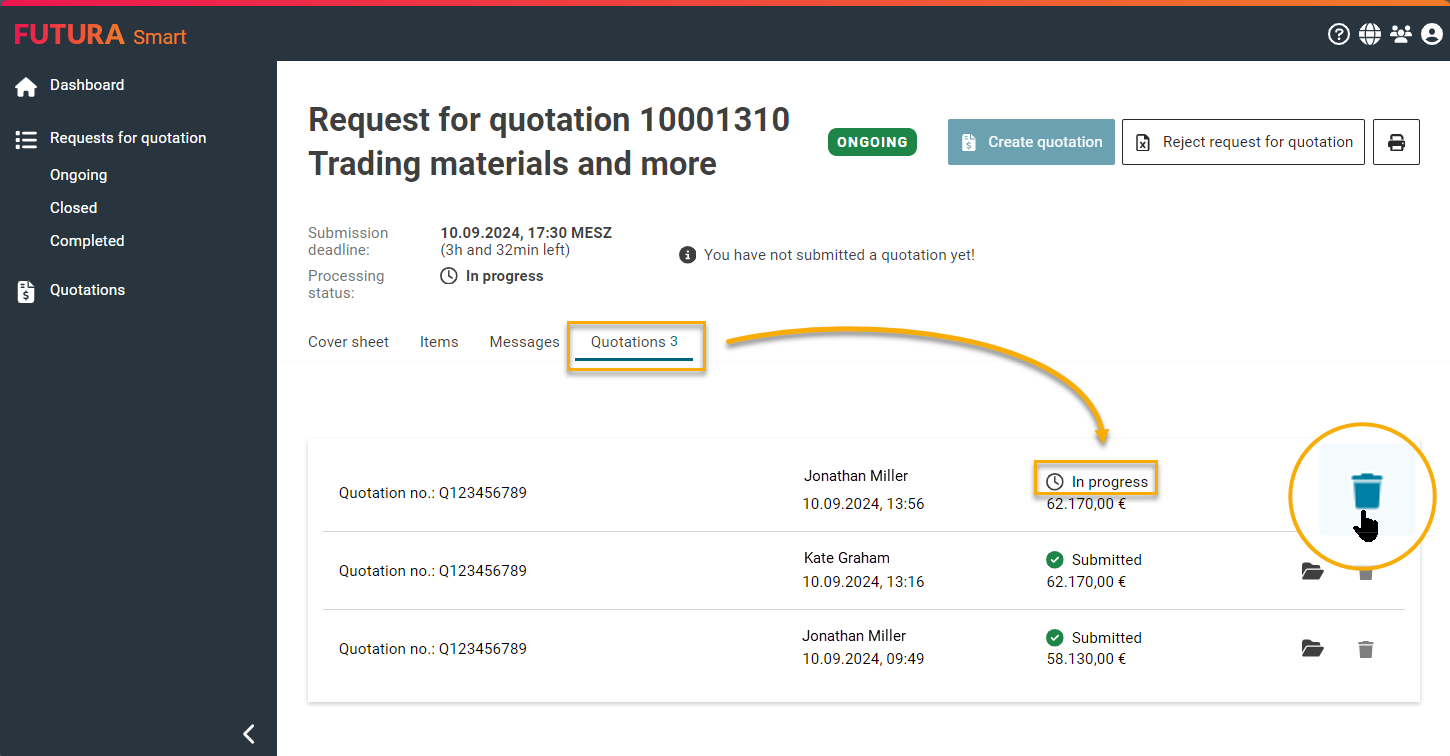Open the user group icon
1450x756 pixels.
(1401, 35)
